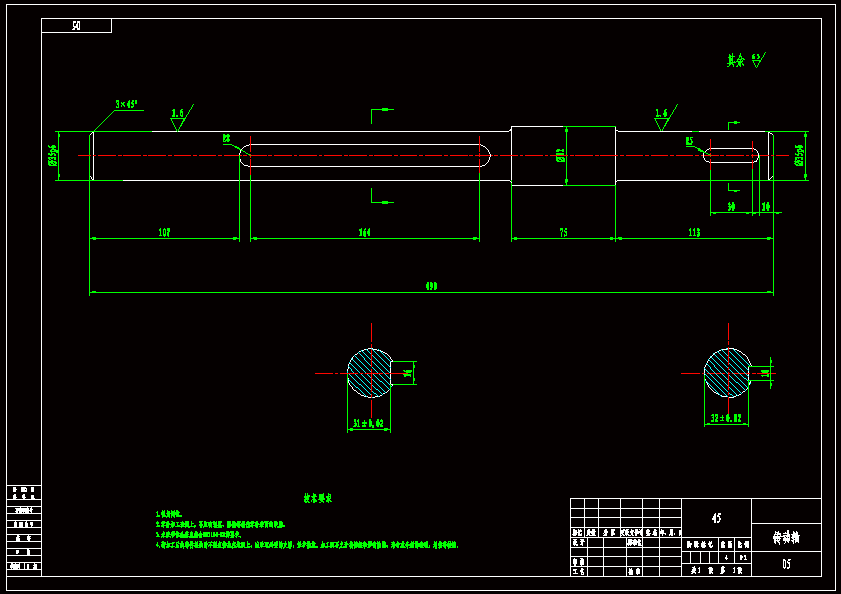Click the 31±0.02 section dimension
This screenshot has width=841, height=594.
(369, 424)
